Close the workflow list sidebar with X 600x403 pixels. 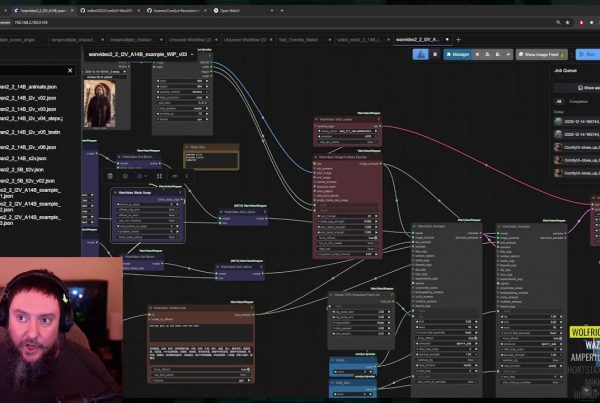point(70,71)
